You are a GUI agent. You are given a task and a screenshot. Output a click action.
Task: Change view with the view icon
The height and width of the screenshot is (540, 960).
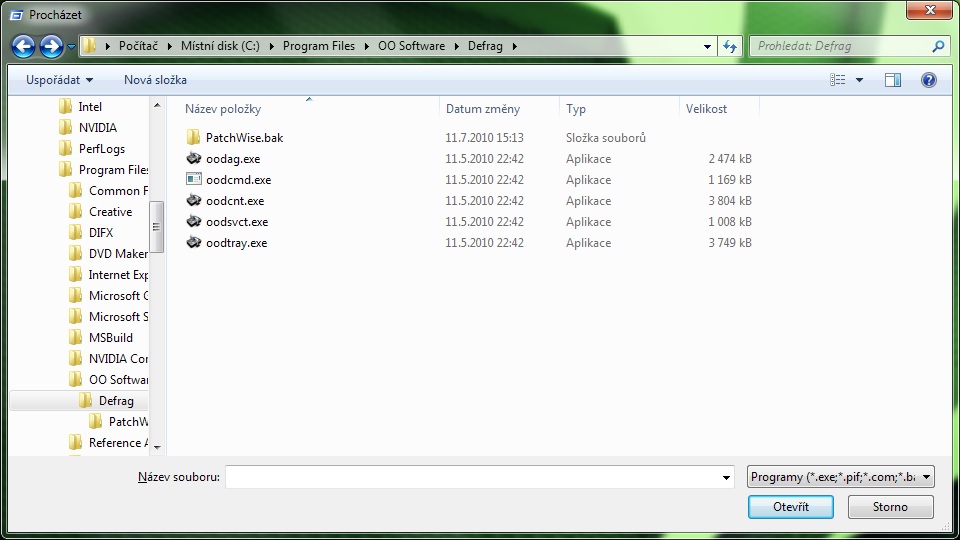pos(838,80)
